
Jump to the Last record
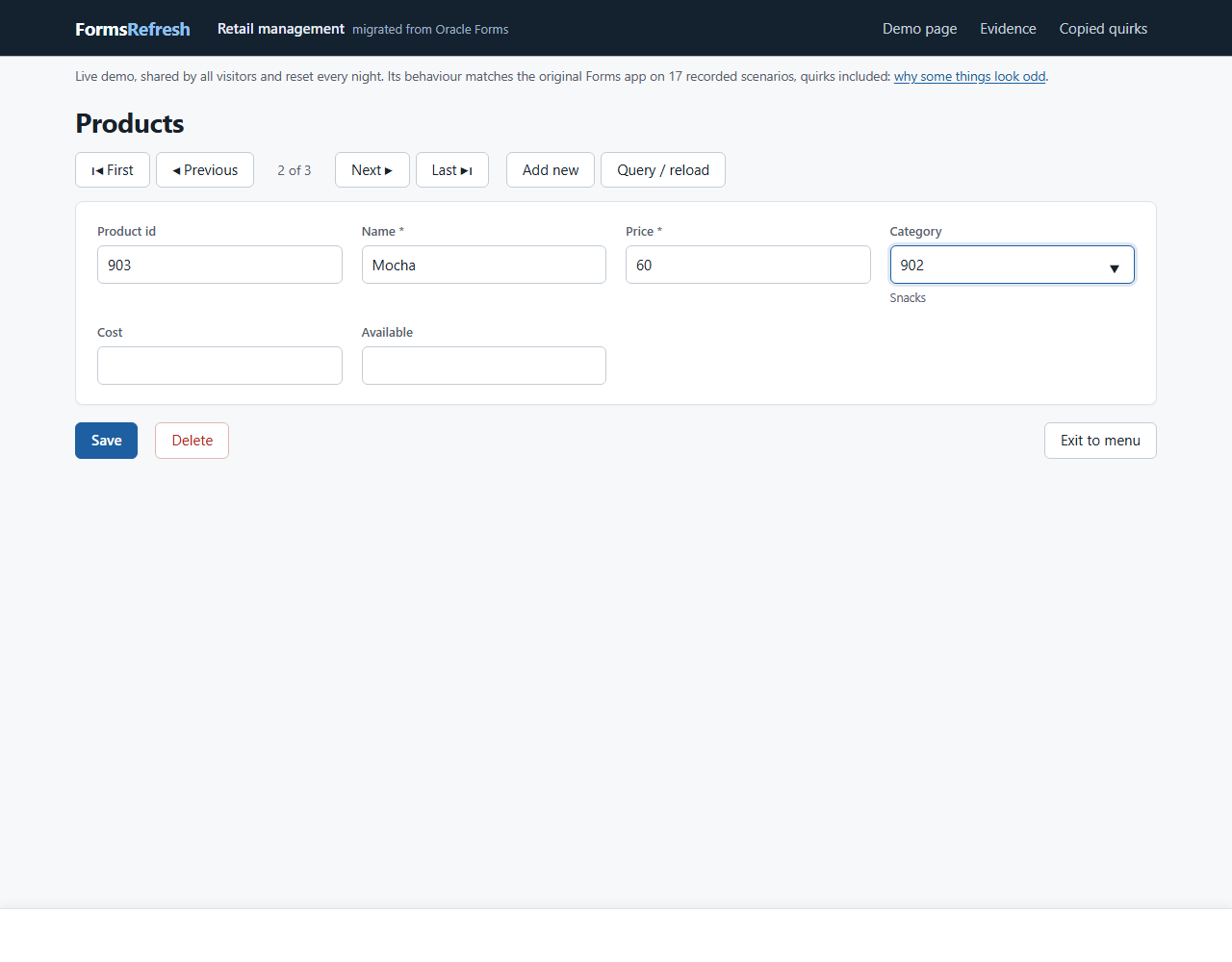(452, 170)
